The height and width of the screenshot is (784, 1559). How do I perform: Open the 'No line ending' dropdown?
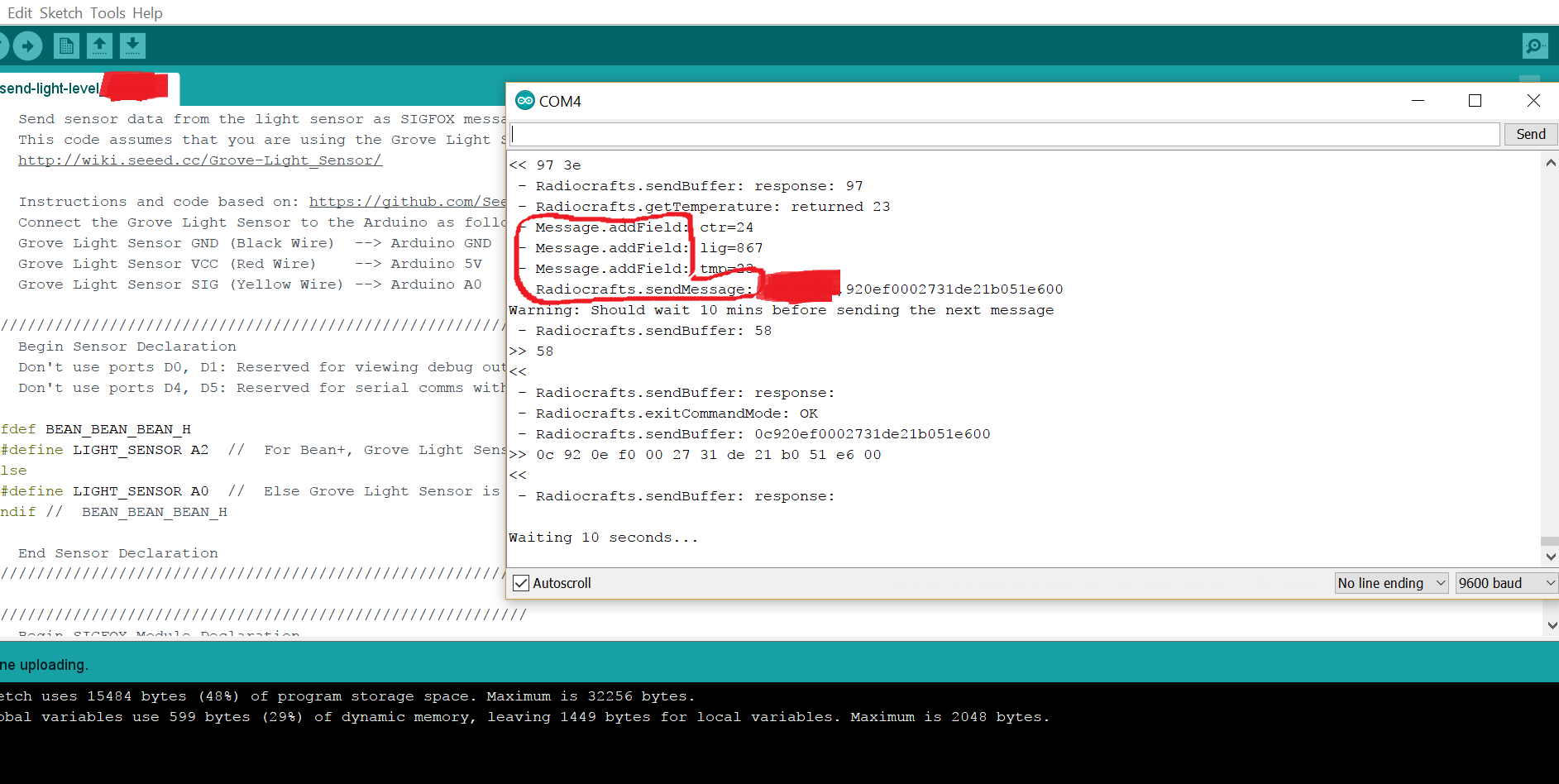tap(1390, 583)
